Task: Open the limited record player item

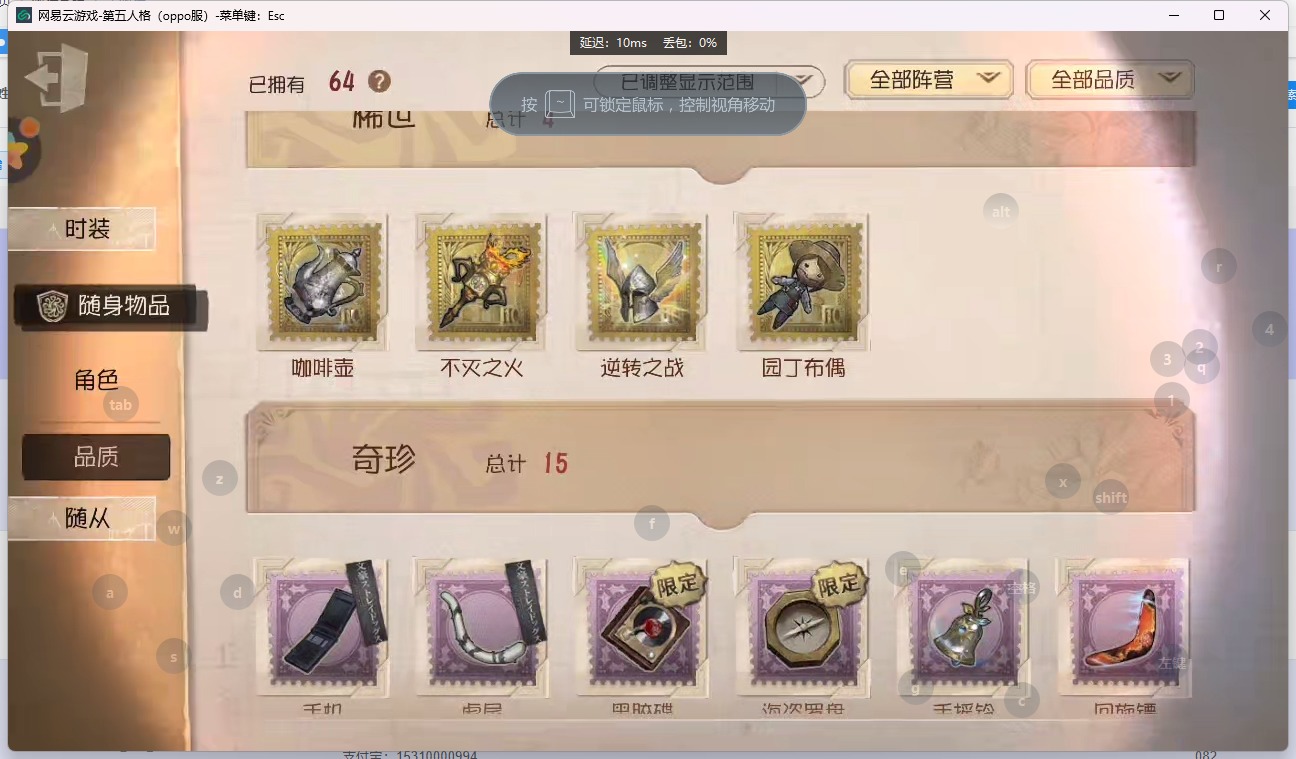Action: tap(641, 628)
